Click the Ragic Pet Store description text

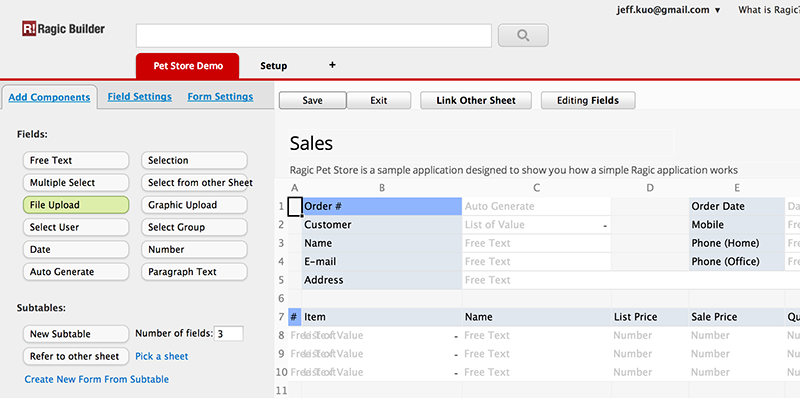[514, 170]
